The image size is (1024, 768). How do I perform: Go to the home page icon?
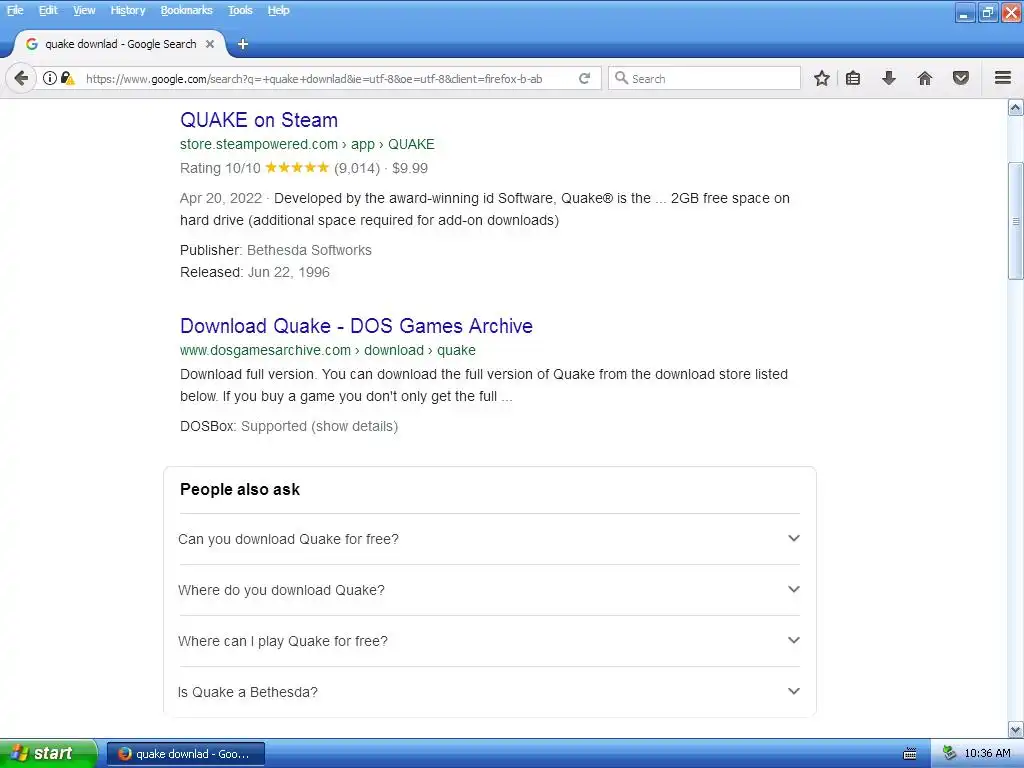925,78
